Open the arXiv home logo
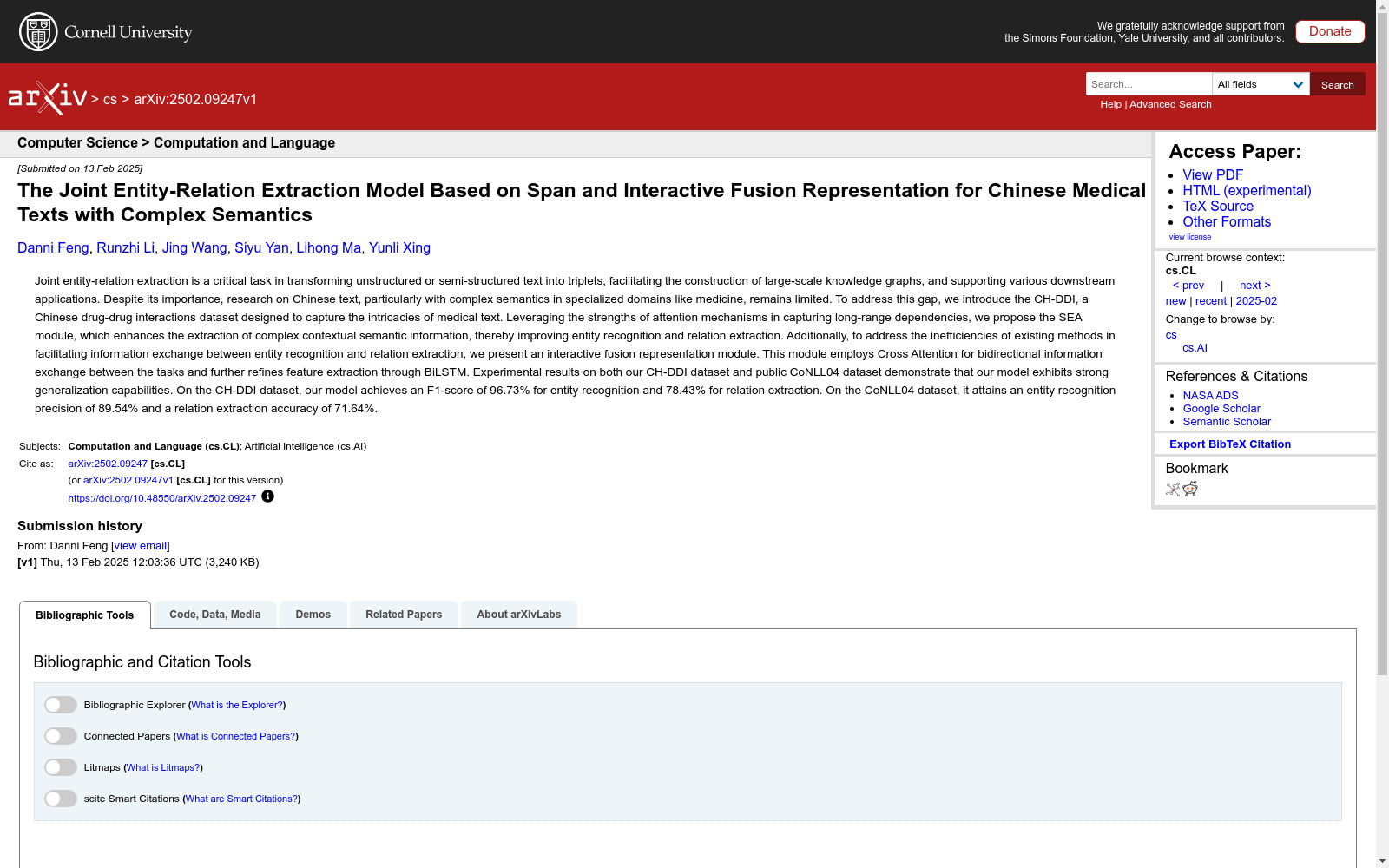 tap(48, 98)
